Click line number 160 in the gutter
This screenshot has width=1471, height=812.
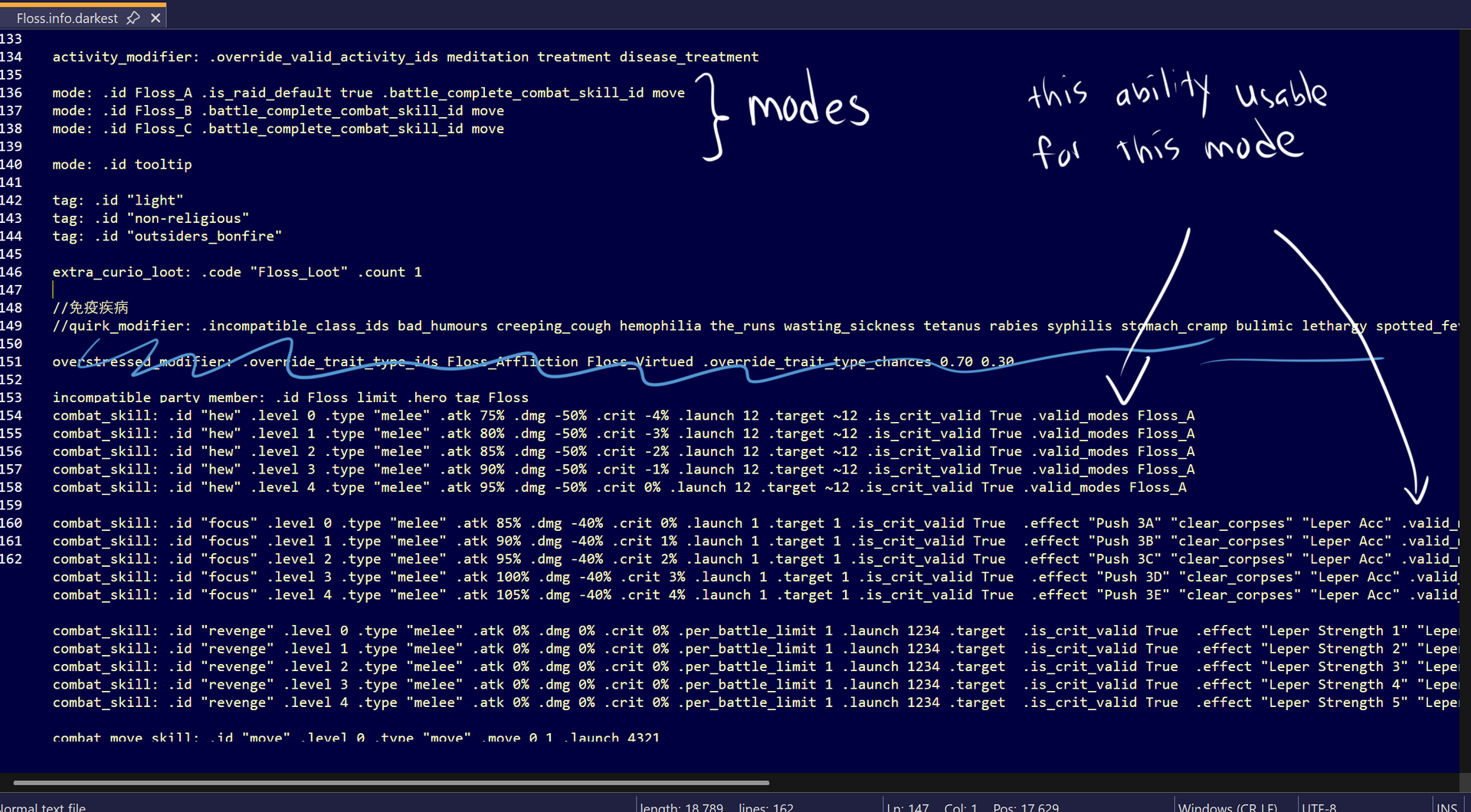tap(11, 523)
